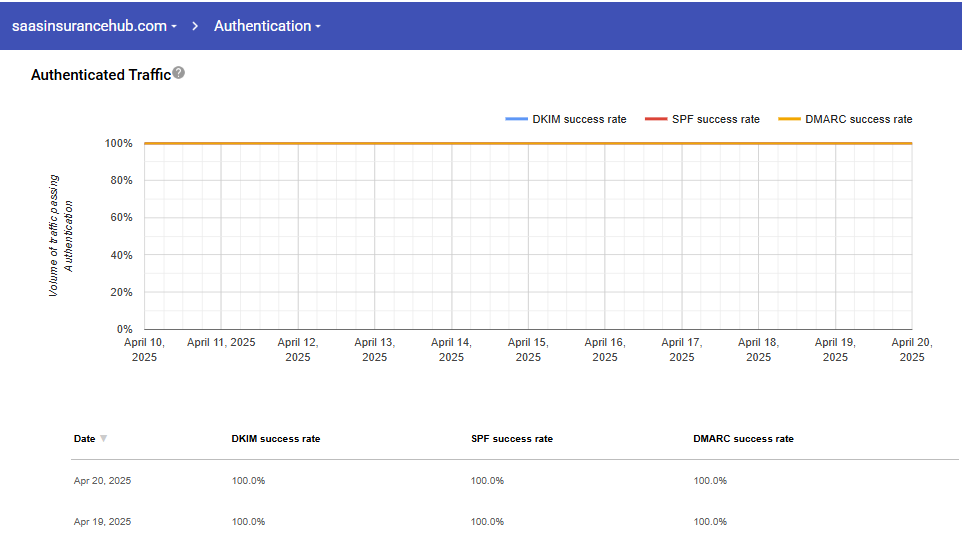Viewport: 962px width, 543px height.
Task: Click the DMARC success rate column header
Action: pos(743,439)
